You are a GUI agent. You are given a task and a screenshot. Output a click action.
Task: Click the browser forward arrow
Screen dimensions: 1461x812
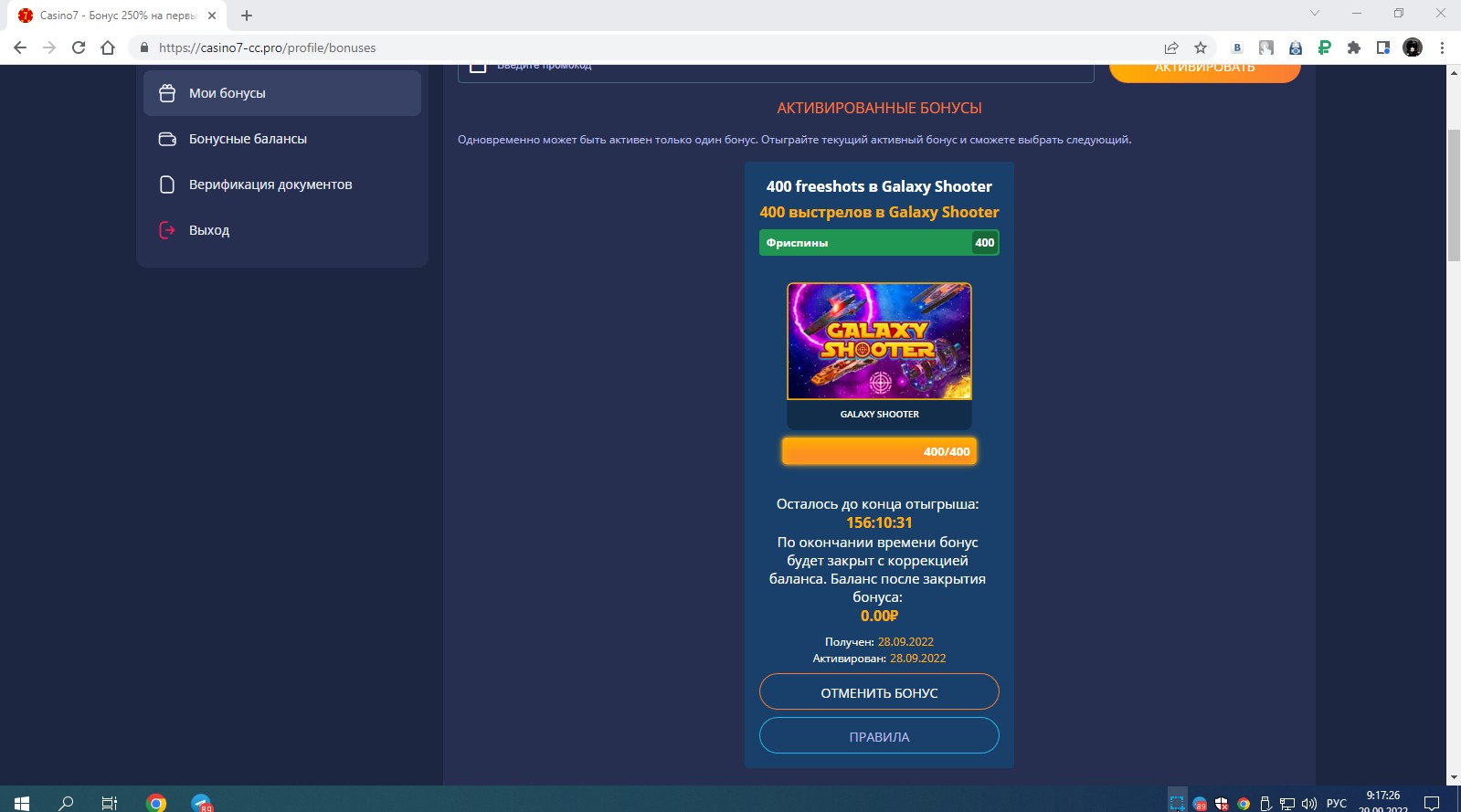(49, 47)
